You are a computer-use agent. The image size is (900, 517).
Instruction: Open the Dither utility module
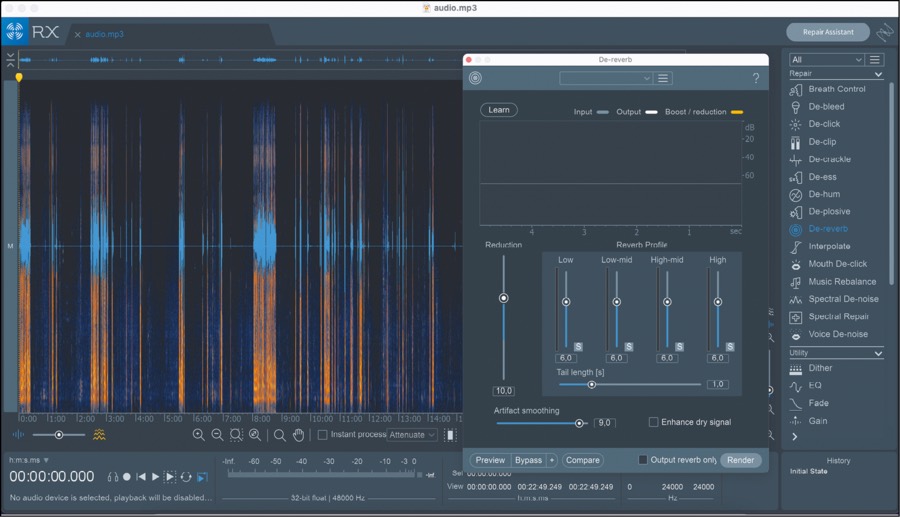tap(811, 368)
